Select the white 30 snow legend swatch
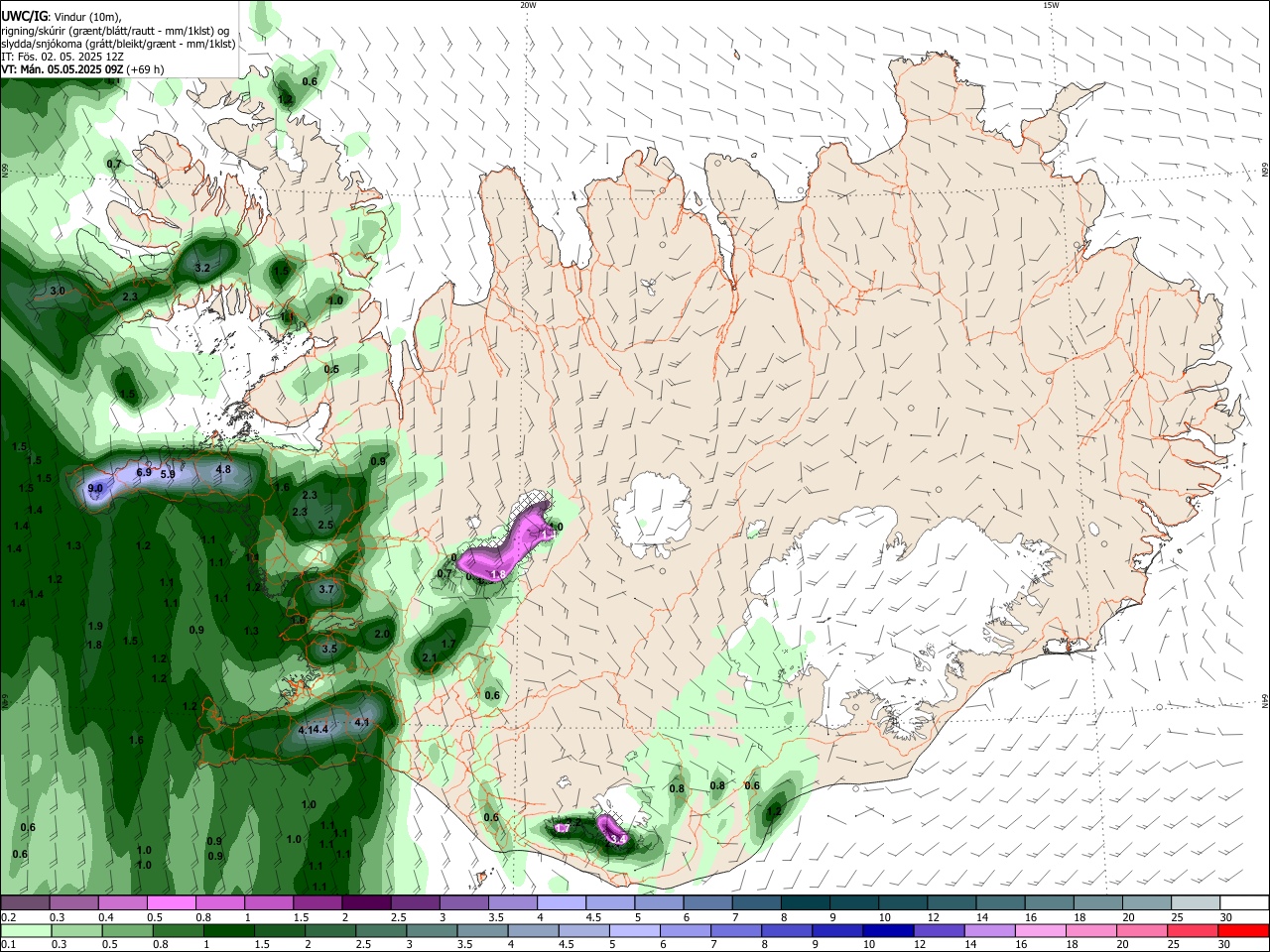 1244,902
